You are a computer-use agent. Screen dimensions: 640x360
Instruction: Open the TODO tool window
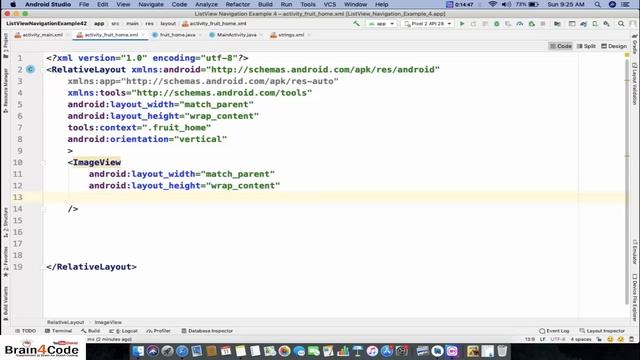pyautogui.click(x=25, y=331)
